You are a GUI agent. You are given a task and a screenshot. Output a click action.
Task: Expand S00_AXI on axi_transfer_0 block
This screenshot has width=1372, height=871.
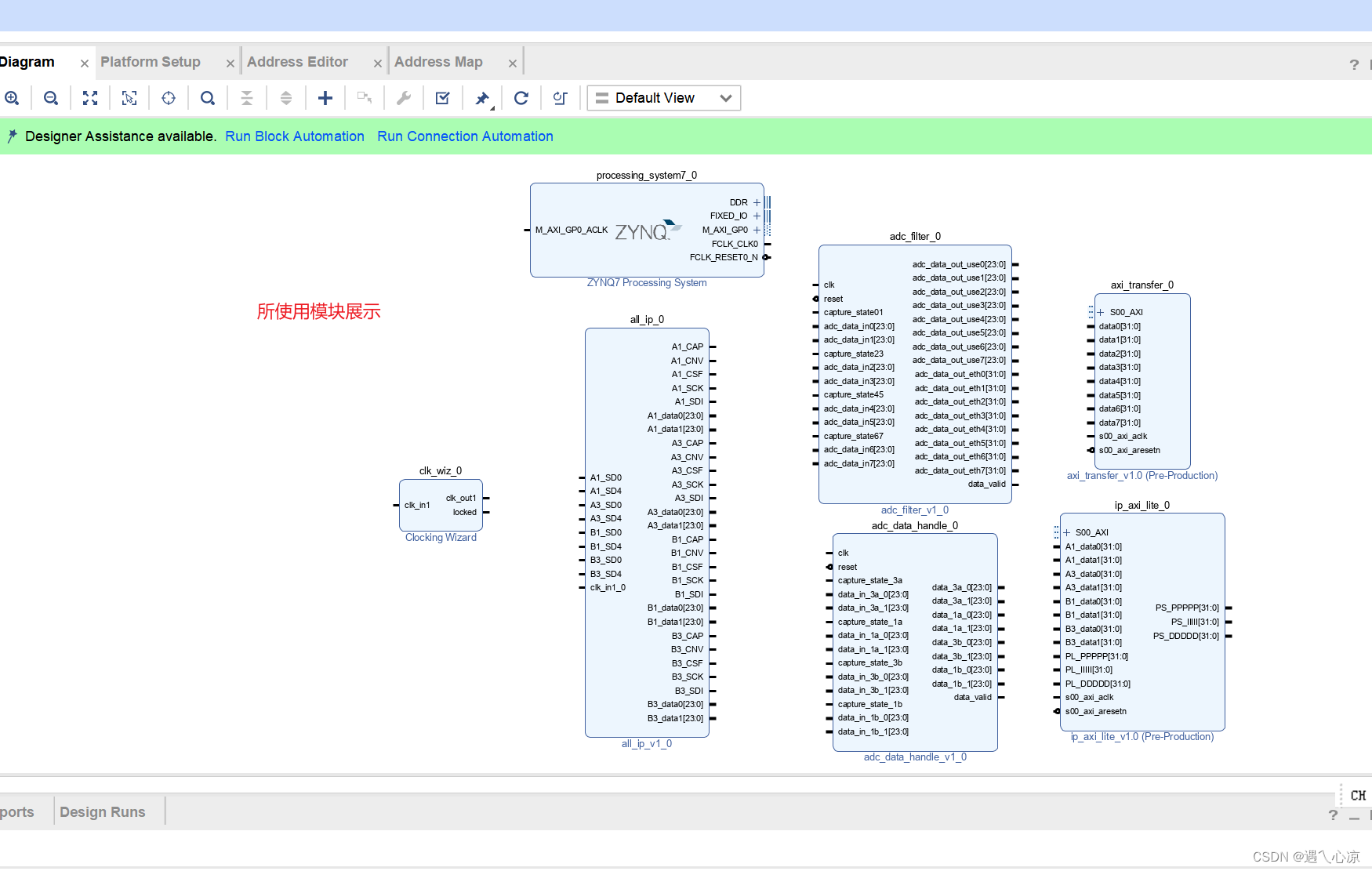click(1100, 312)
